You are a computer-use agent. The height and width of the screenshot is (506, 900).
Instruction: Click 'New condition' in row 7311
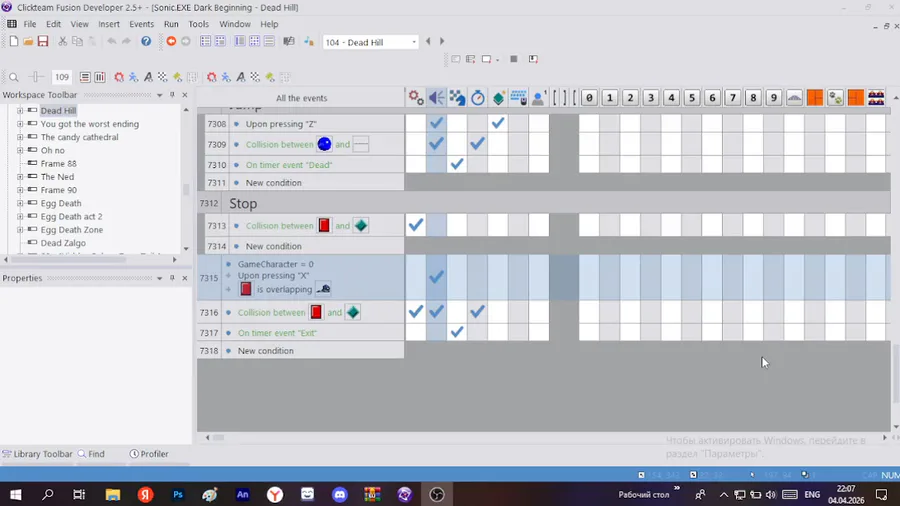273,182
